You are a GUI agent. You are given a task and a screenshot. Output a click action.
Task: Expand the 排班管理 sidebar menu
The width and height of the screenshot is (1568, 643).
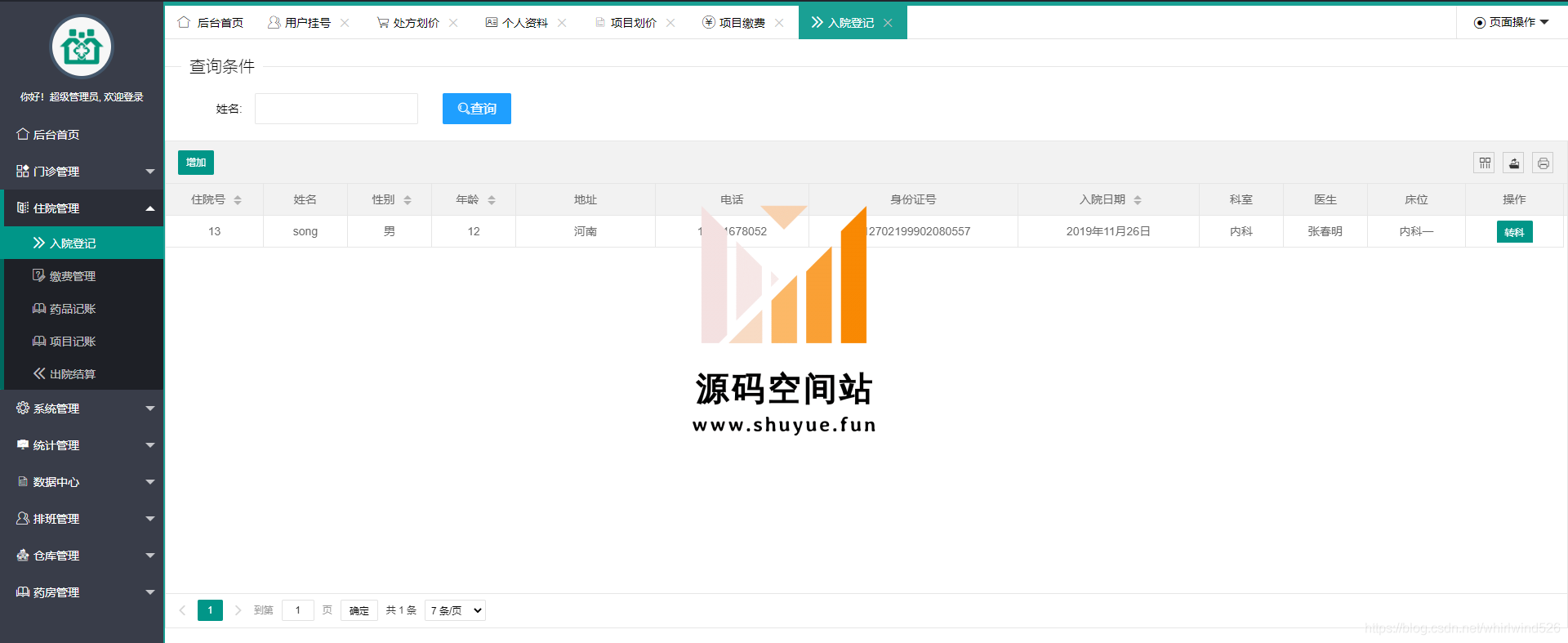[x=82, y=519]
